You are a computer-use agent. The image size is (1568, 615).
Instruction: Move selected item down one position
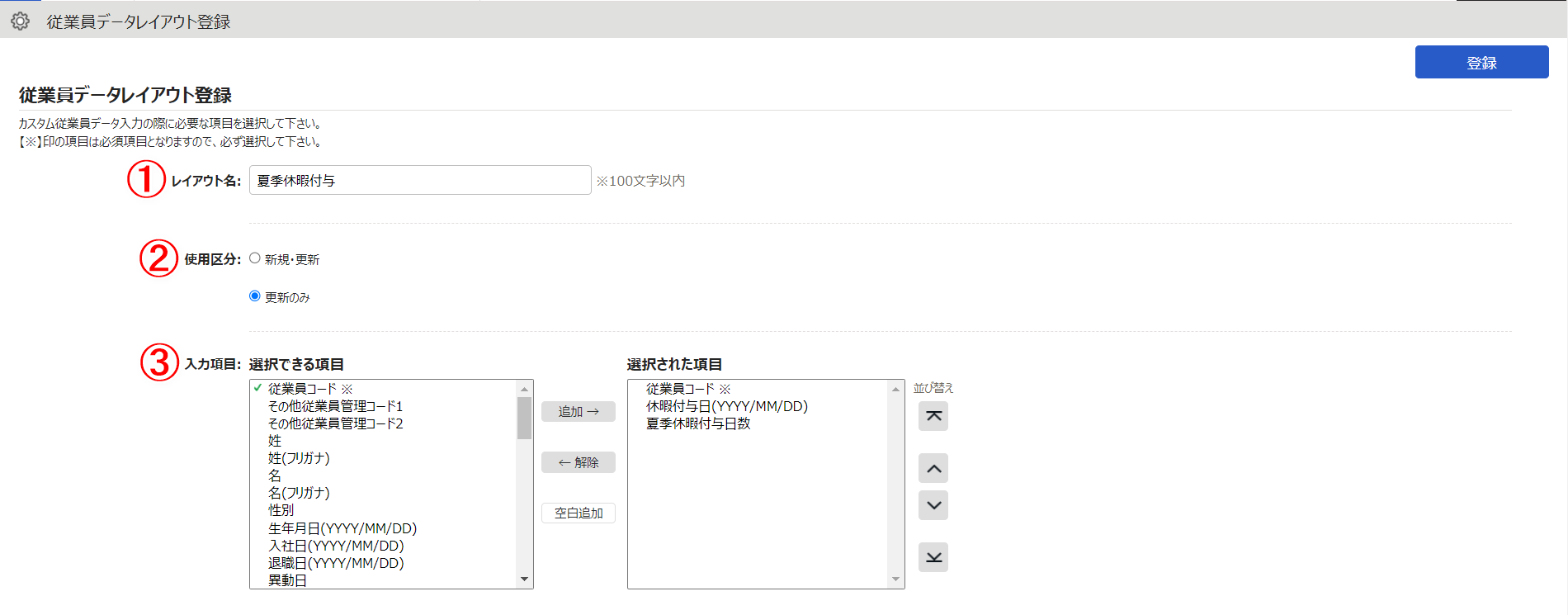933,505
